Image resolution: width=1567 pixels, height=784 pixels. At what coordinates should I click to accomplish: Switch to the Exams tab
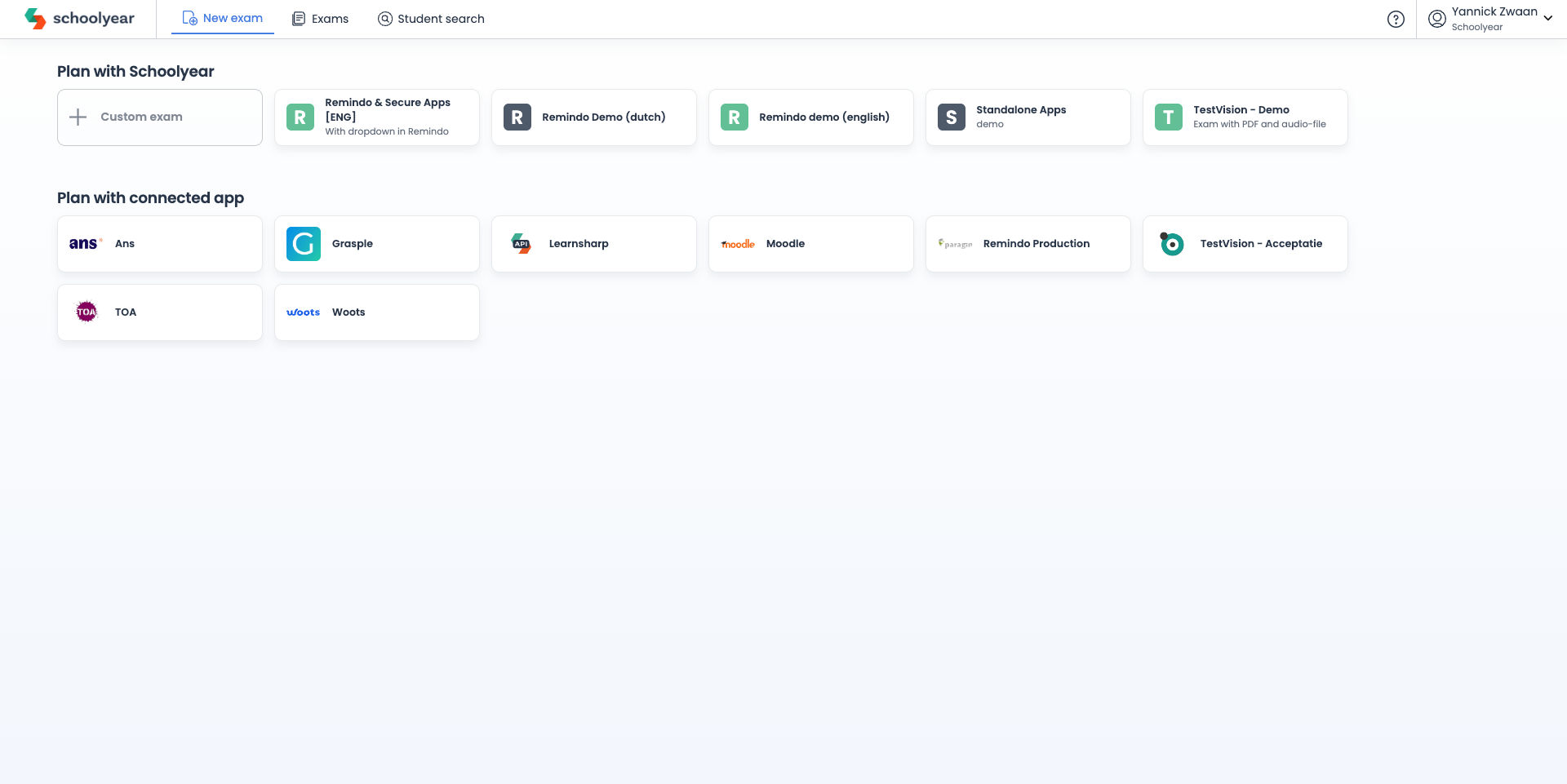320,19
